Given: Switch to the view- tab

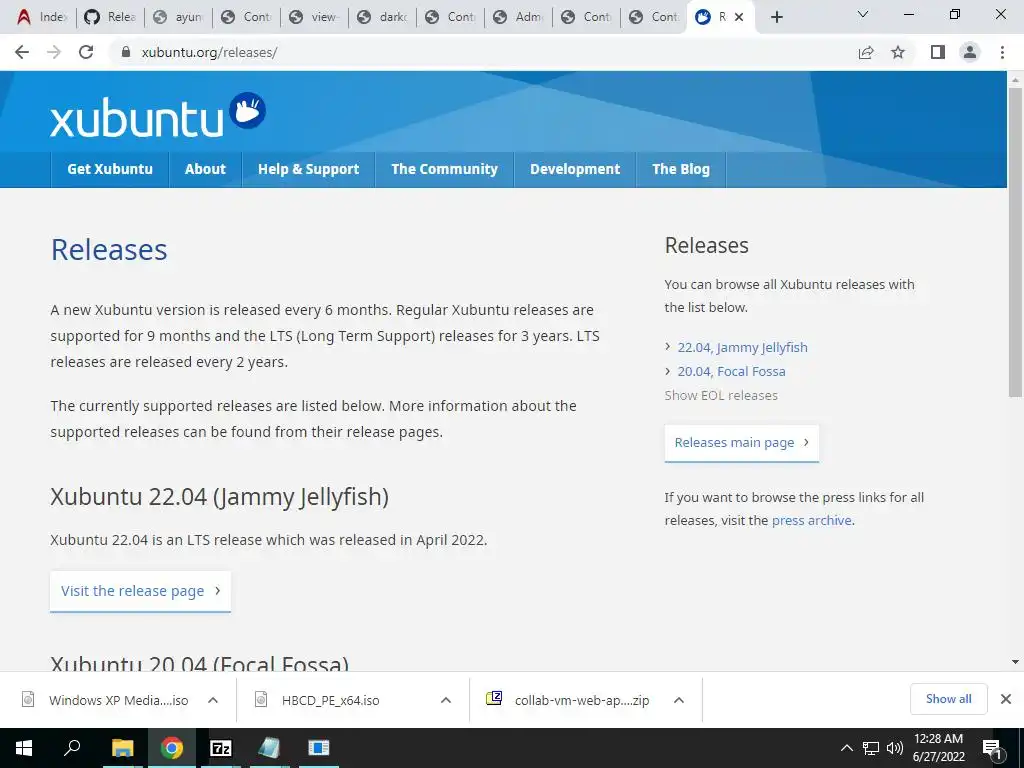Looking at the screenshot, I should [x=313, y=17].
